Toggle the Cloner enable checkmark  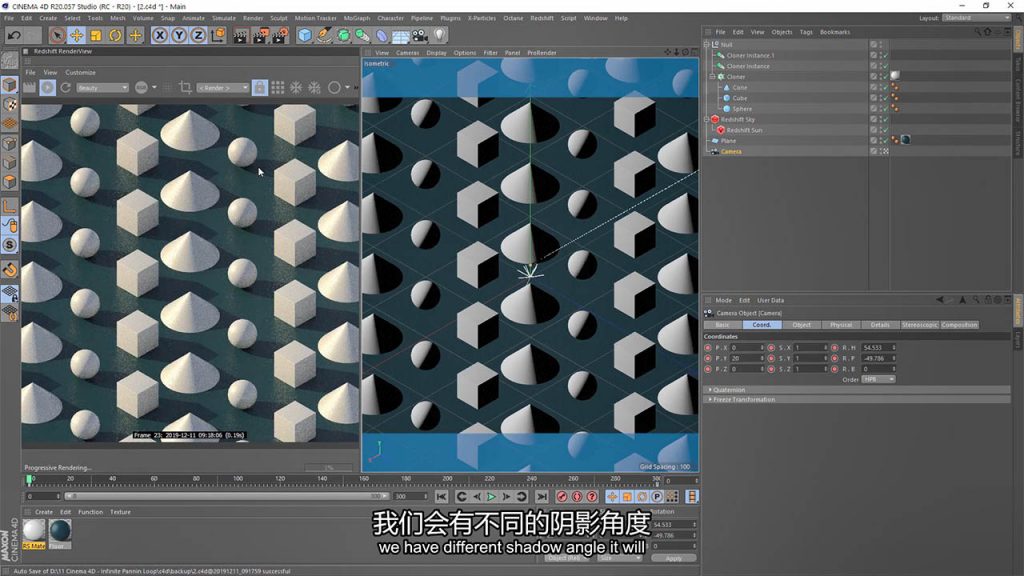885,77
